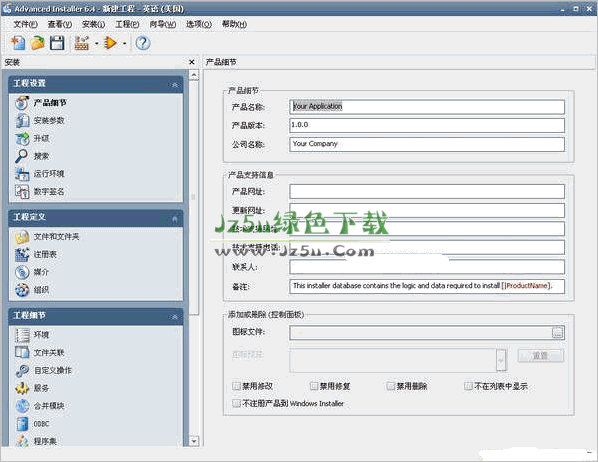Open the 环境 list icon

pos(22,335)
